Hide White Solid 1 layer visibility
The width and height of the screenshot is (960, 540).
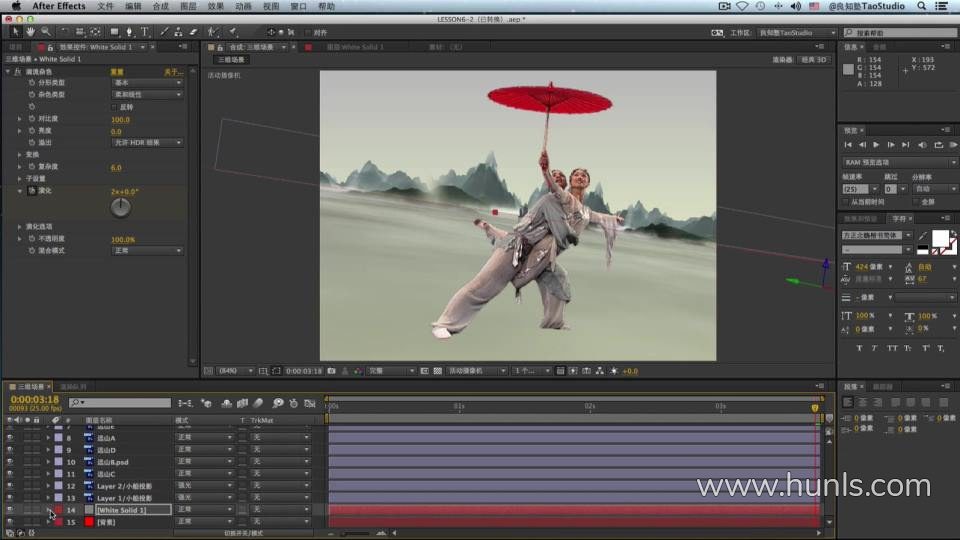[10, 510]
